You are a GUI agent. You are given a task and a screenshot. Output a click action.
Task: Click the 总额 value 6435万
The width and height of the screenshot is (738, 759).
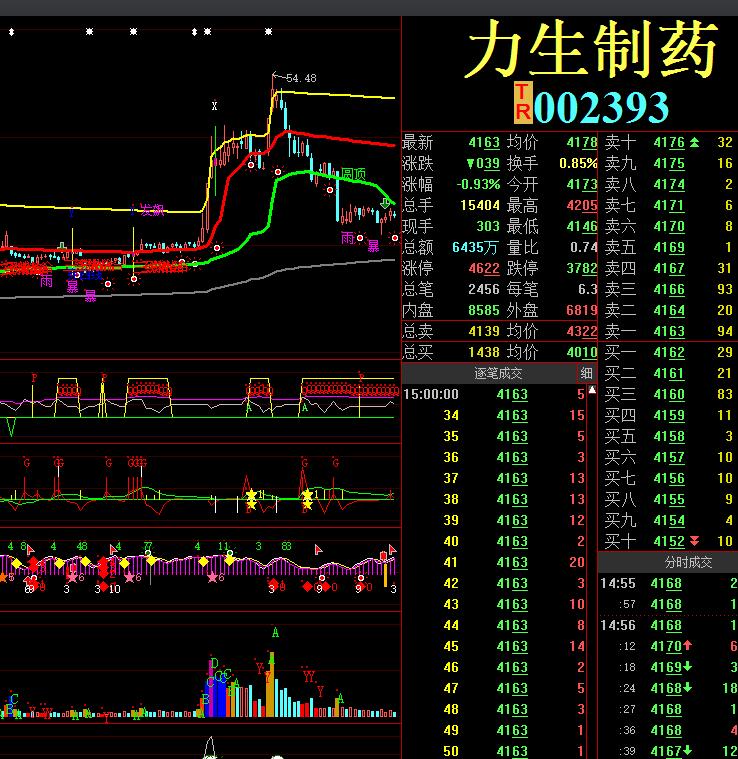point(475,247)
